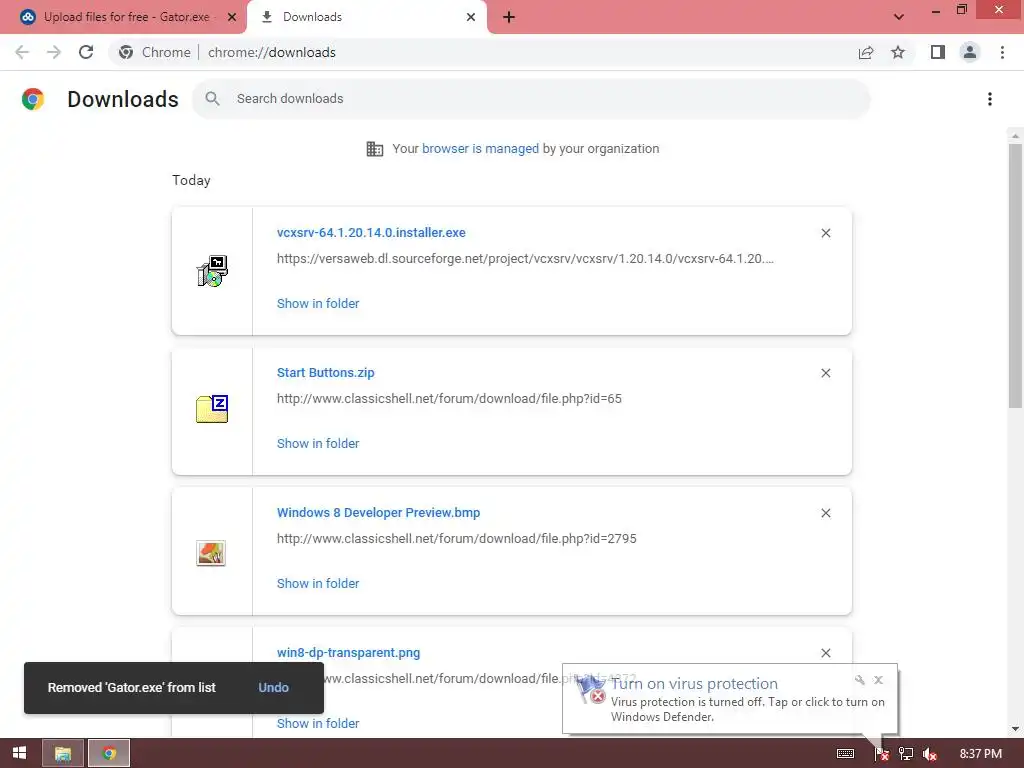Click the Search downloads field
This screenshot has height=768, width=1024.
pyautogui.click(x=531, y=99)
